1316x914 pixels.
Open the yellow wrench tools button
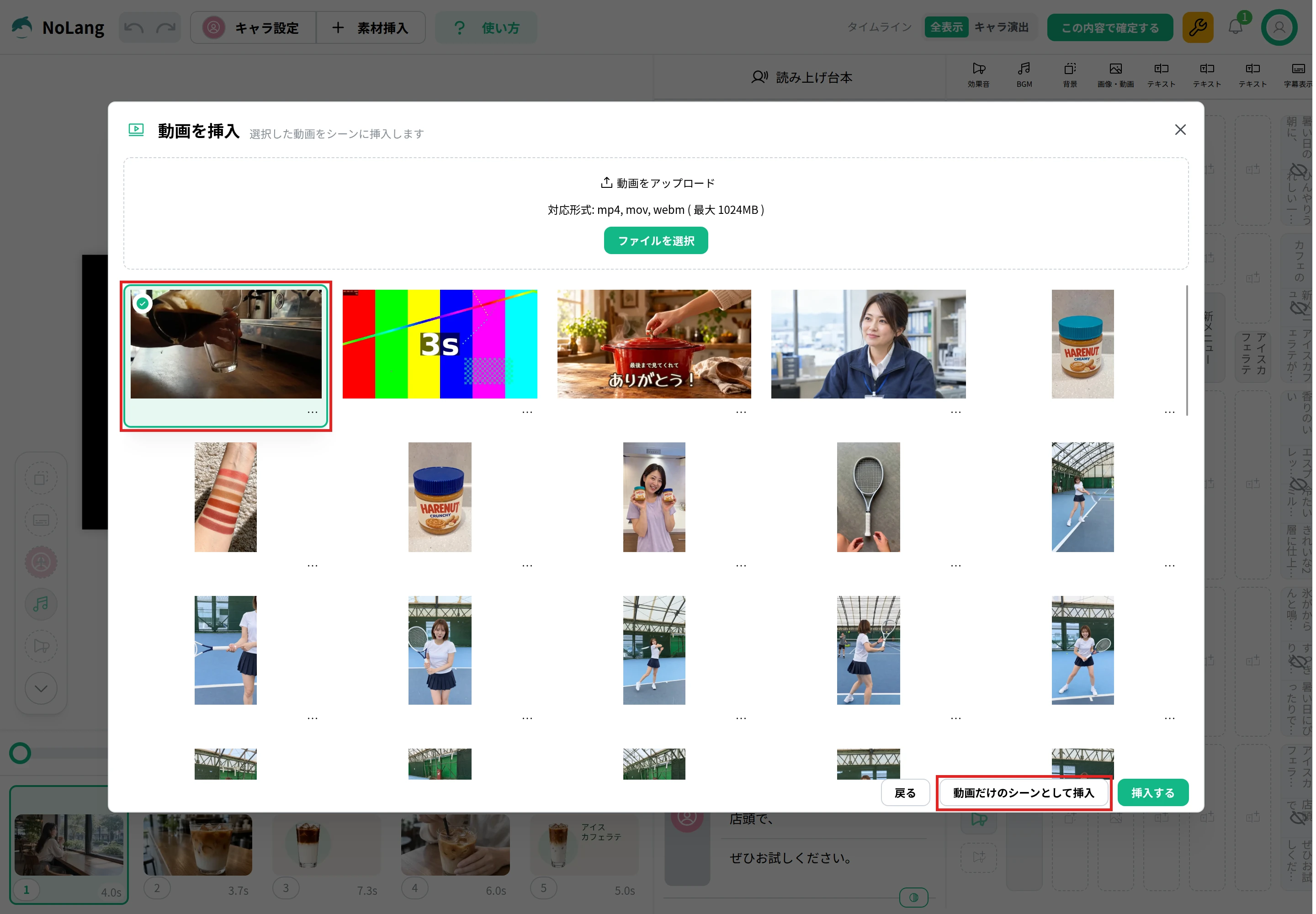click(x=1198, y=27)
